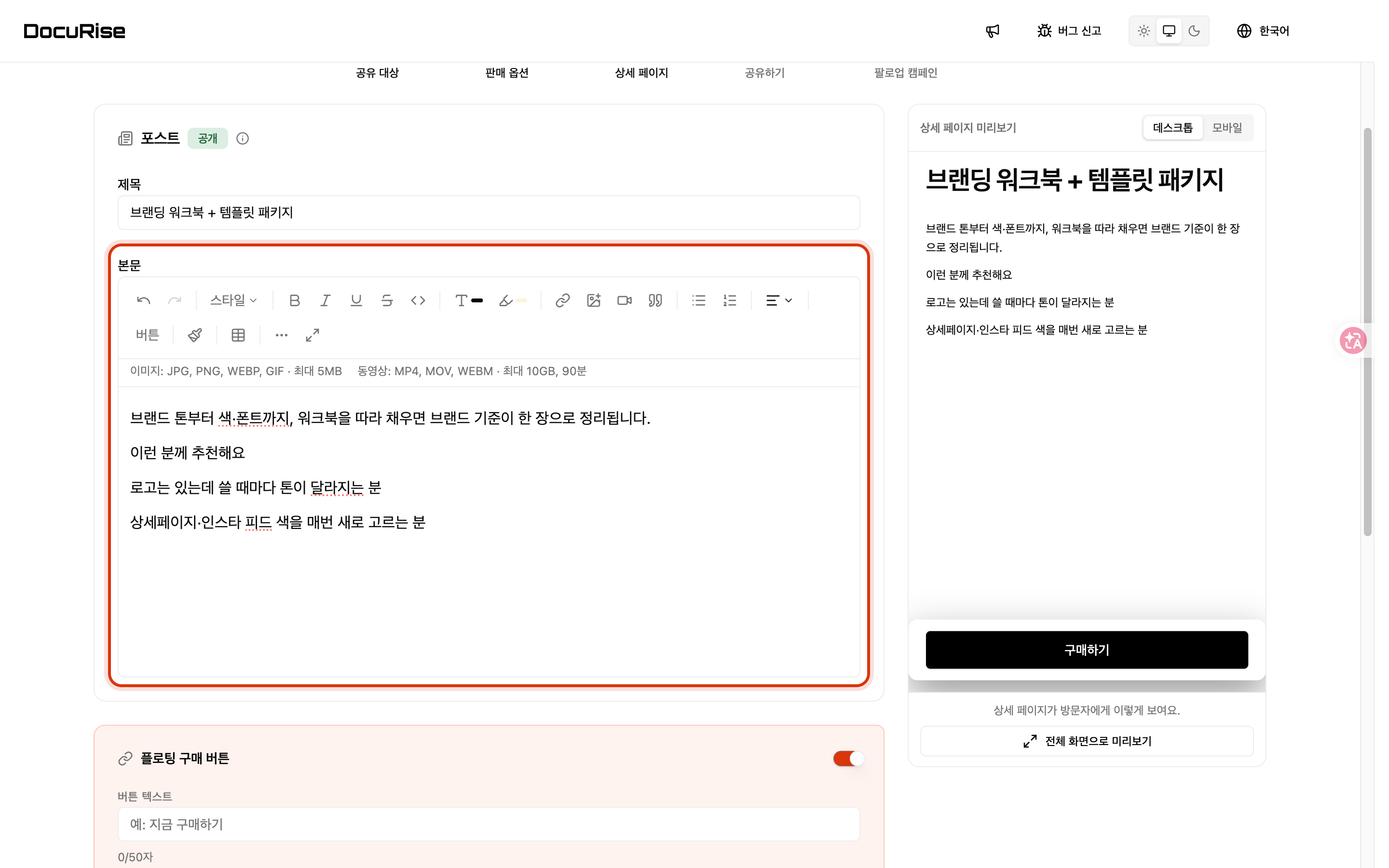
Task: Click the announcements megaphone icon
Action: pyautogui.click(x=993, y=31)
